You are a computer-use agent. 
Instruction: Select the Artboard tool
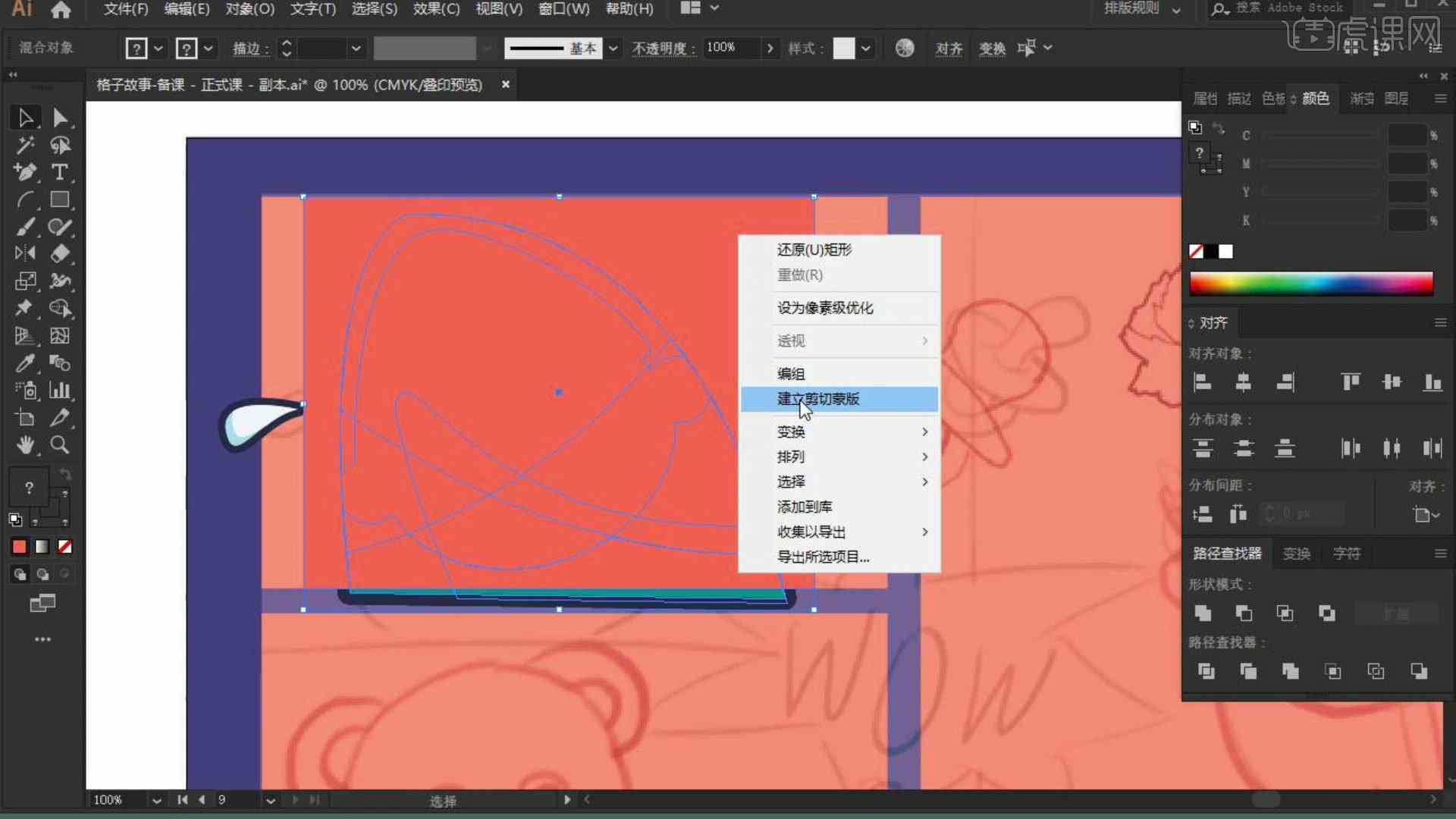pos(24,418)
